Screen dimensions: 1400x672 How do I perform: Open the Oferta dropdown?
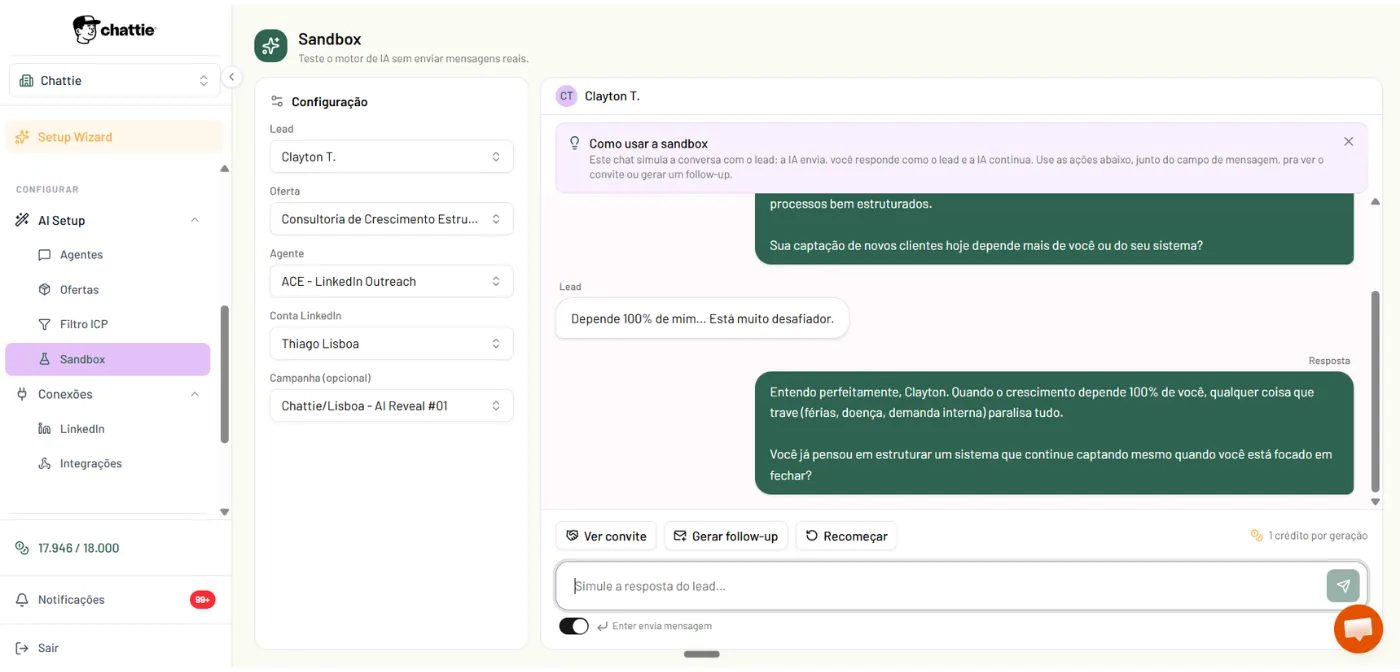391,219
